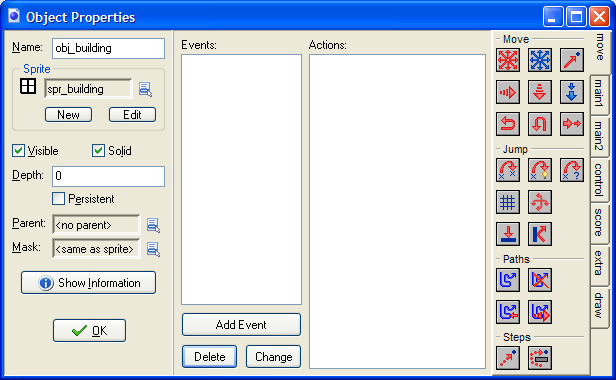Viewport: 616px width, 380px height.
Task: Select the Reverse Horizontal Direction action
Action: click(508, 124)
